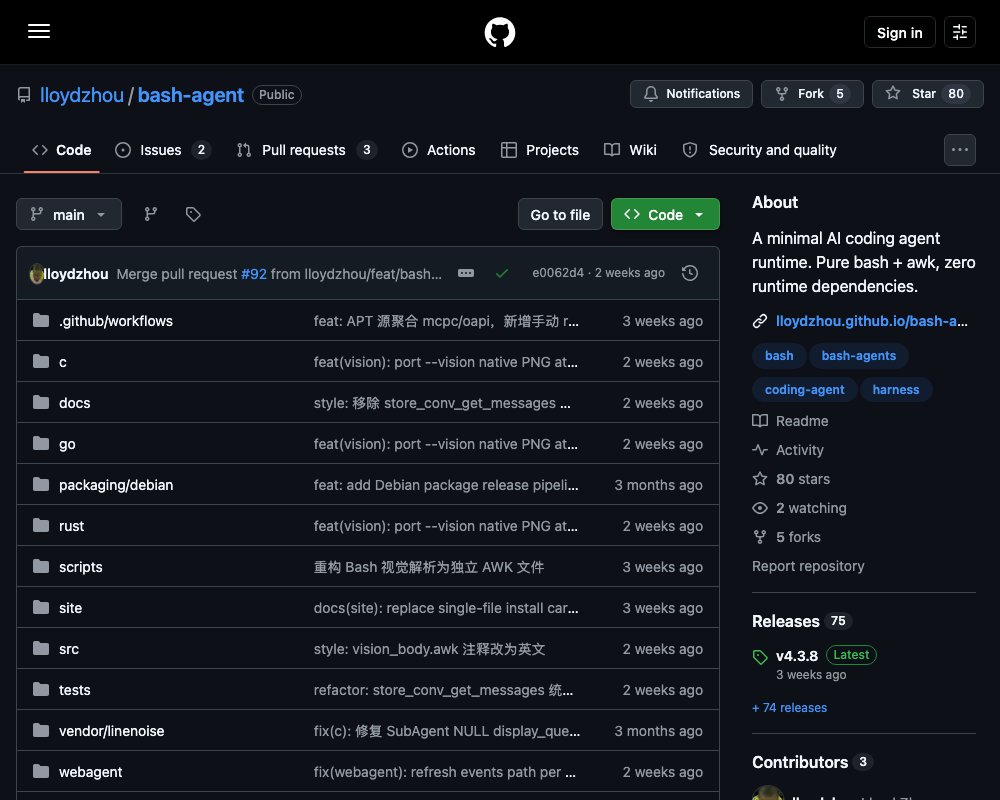Open lloydzhou owner profile link
This screenshot has height=800, width=1000.
tap(82, 95)
